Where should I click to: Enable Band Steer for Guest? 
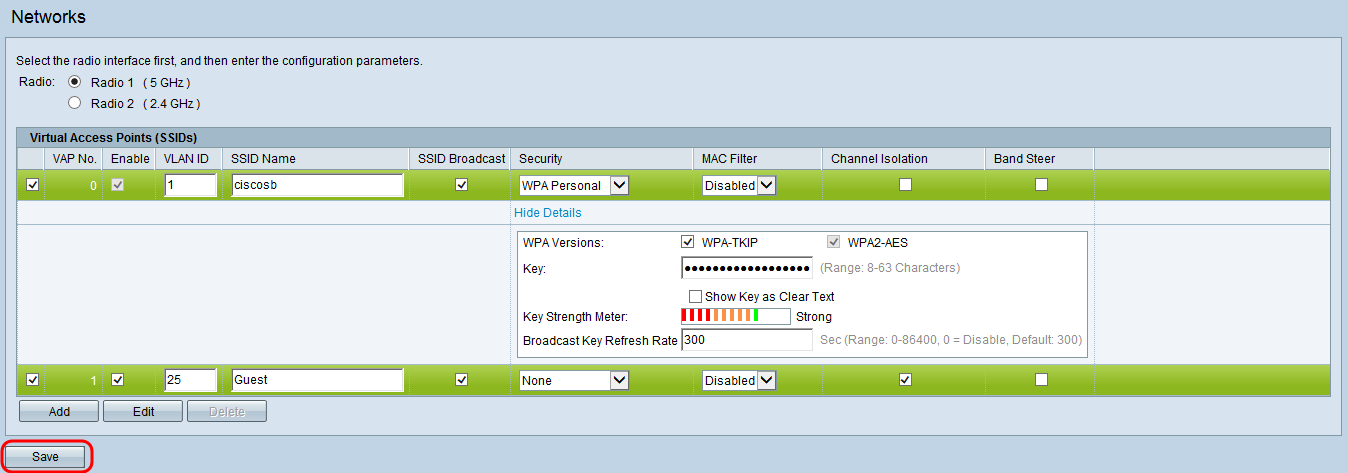point(1041,380)
